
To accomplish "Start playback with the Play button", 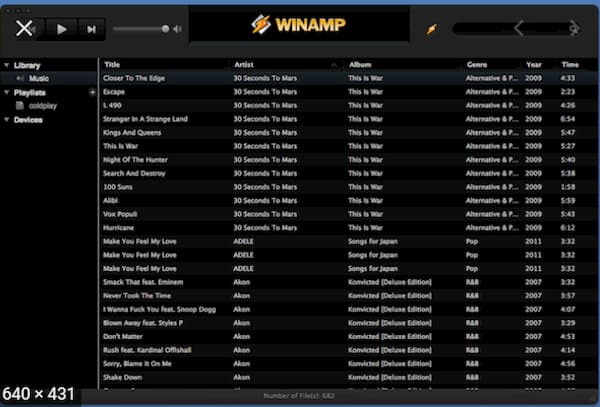I will tap(61, 29).
